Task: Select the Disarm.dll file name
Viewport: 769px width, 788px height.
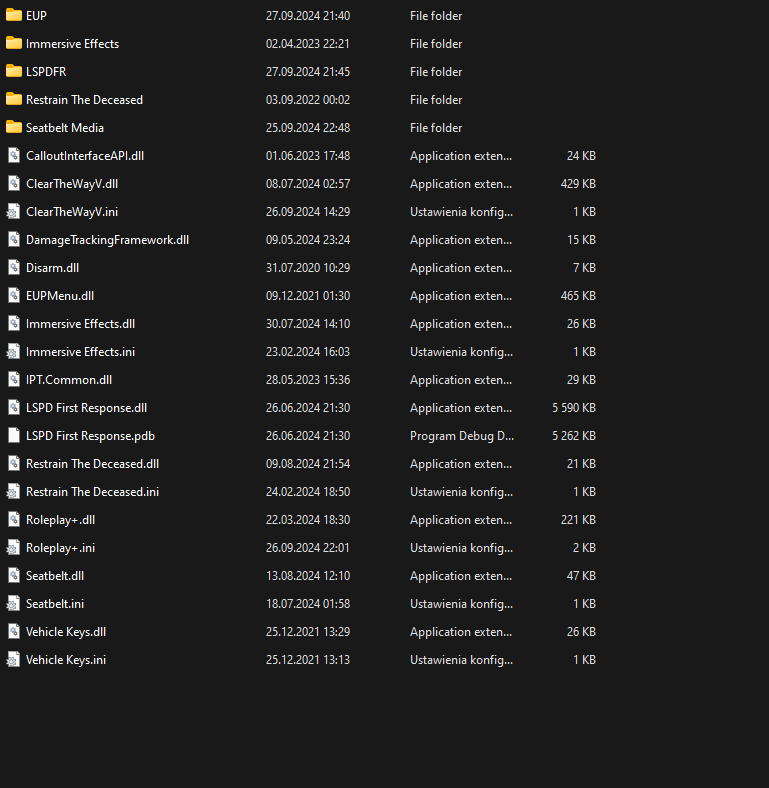Action: click(x=52, y=268)
